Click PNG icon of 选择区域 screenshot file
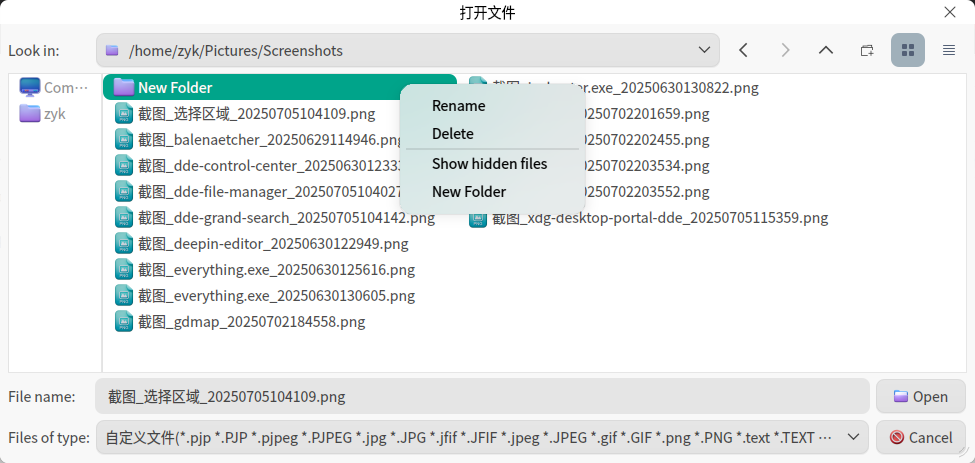Image resolution: width=975 pixels, height=463 pixels. (124, 114)
